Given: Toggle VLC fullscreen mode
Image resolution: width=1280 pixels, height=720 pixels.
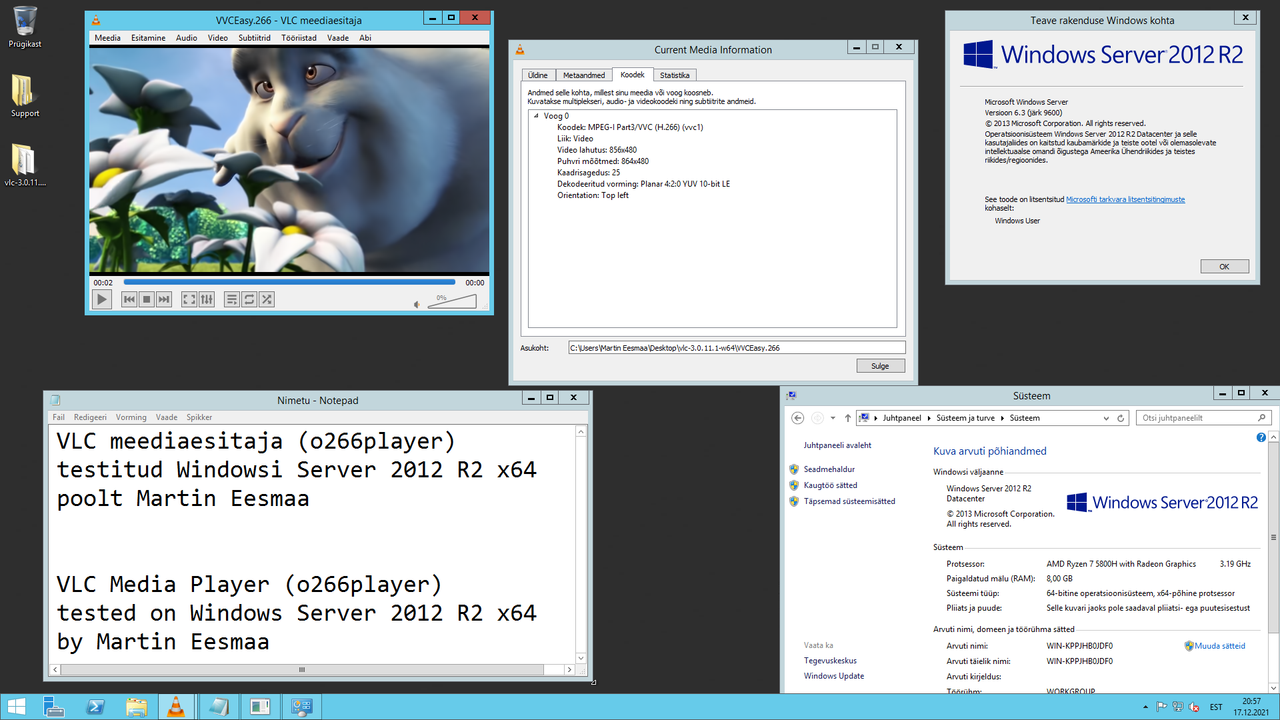Looking at the screenshot, I should pyautogui.click(x=188, y=299).
